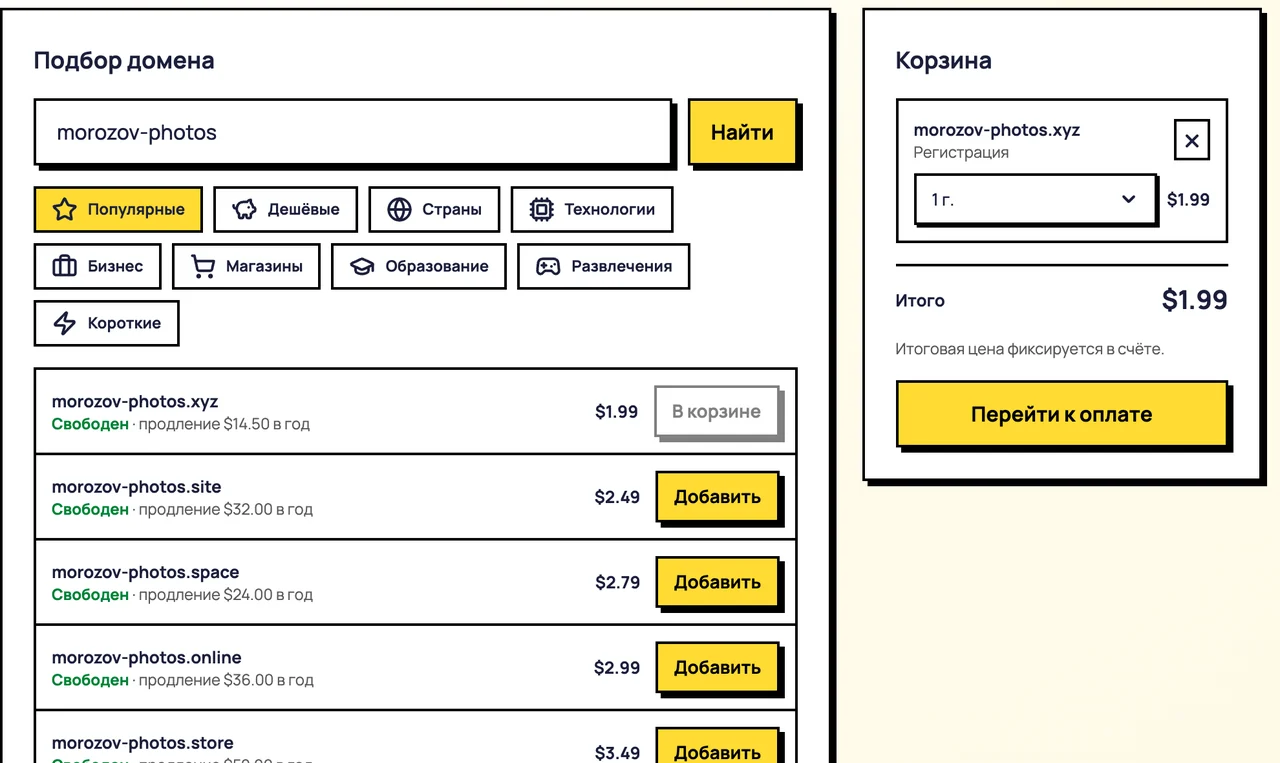
Task: Click the morozov-photos.xyz result name
Action: click(x=135, y=402)
